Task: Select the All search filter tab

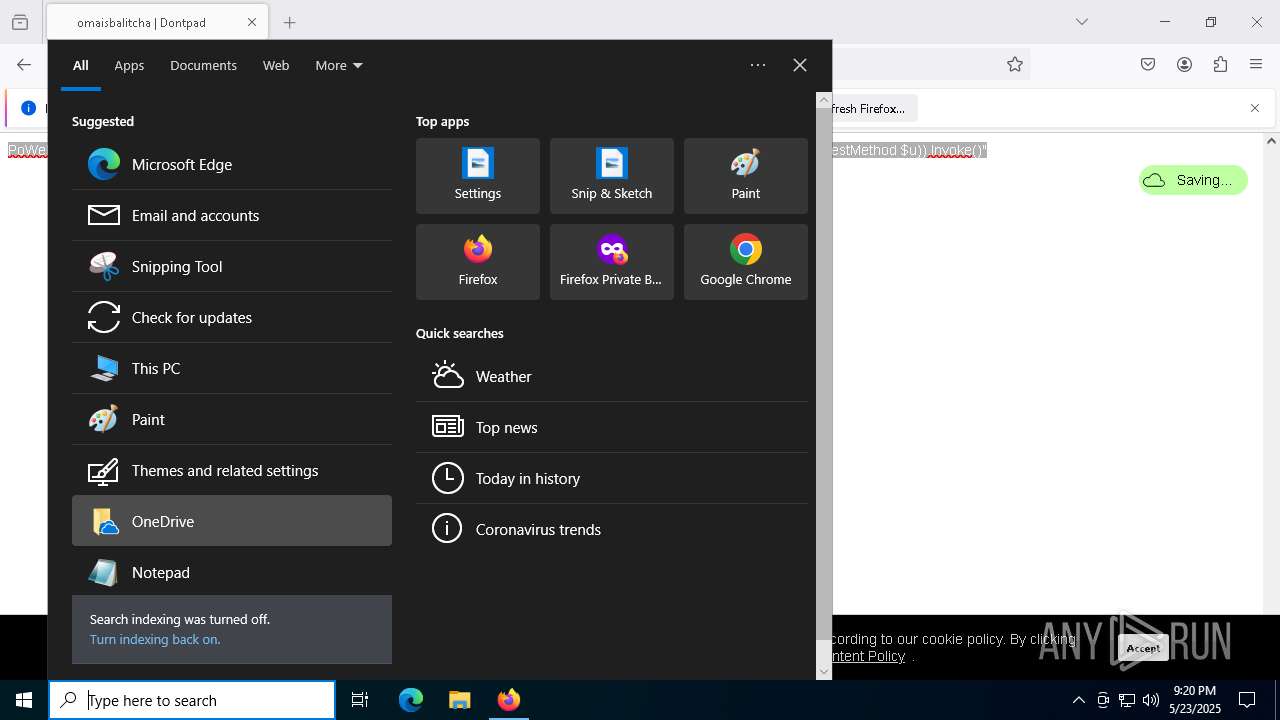Action: (x=81, y=65)
